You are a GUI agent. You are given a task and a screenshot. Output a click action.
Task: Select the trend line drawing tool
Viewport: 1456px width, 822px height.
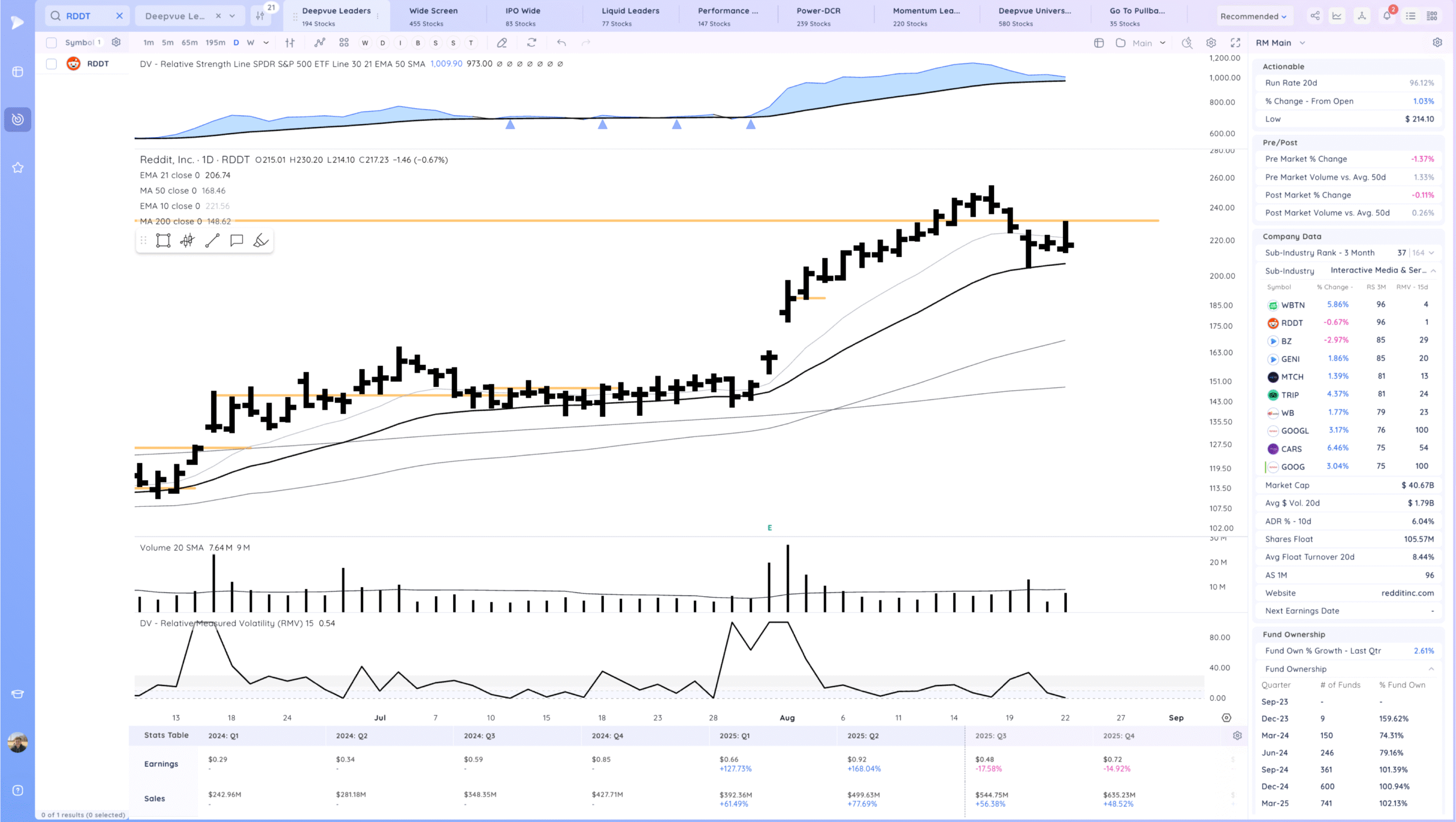pos(212,241)
